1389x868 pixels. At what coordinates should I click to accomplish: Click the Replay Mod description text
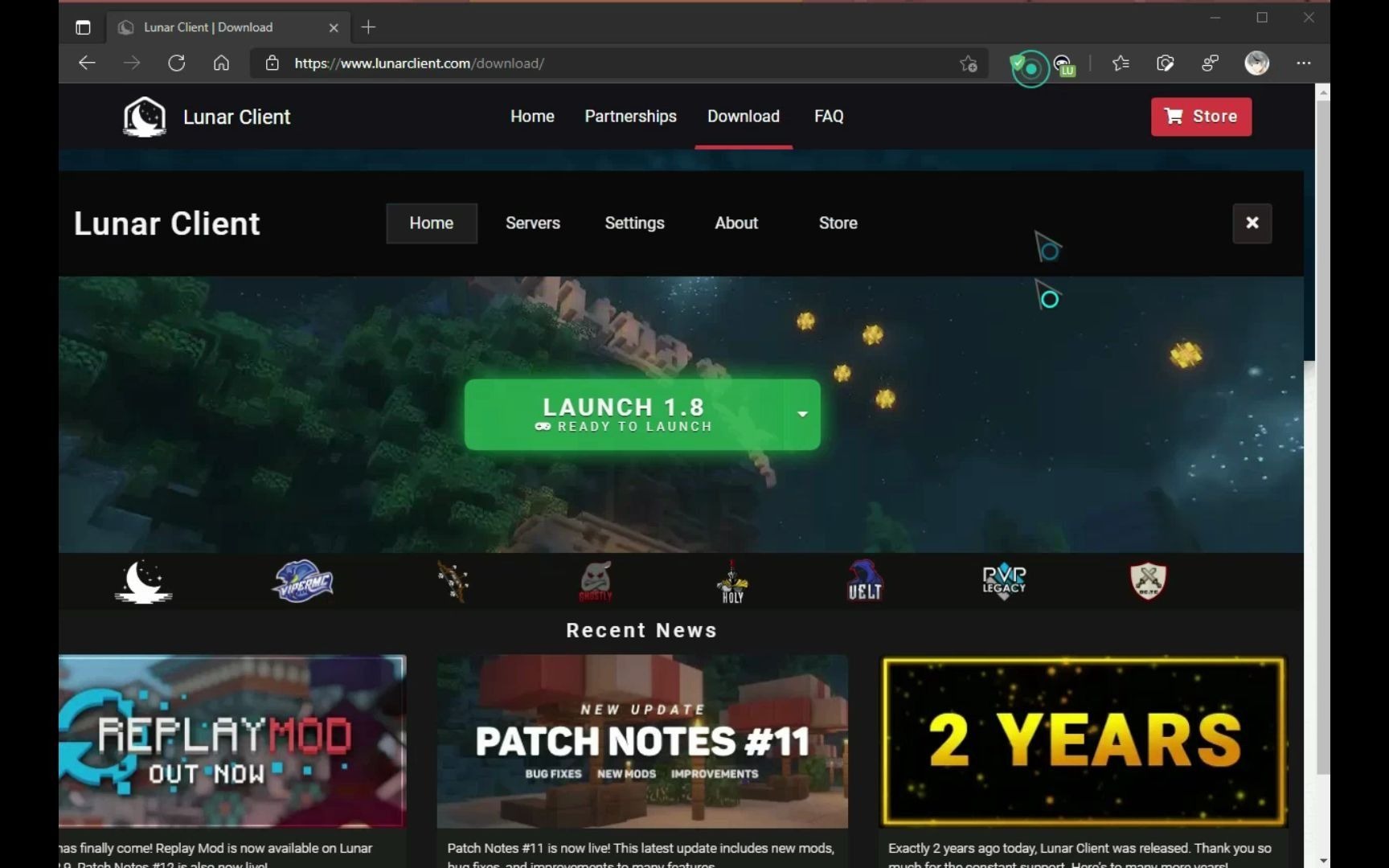[x=215, y=855]
